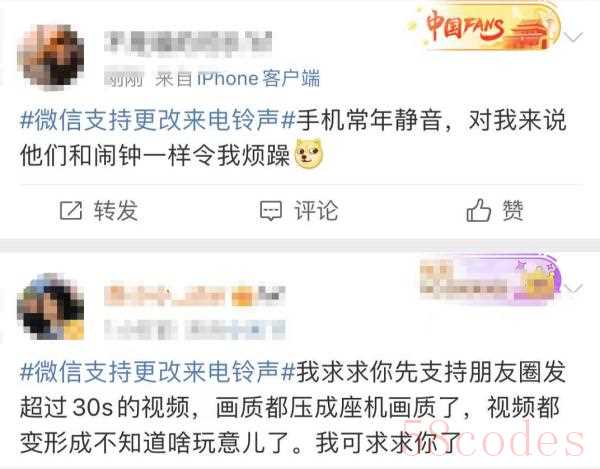
Task: Click the 赞 like label
Action: pos(513,210)
